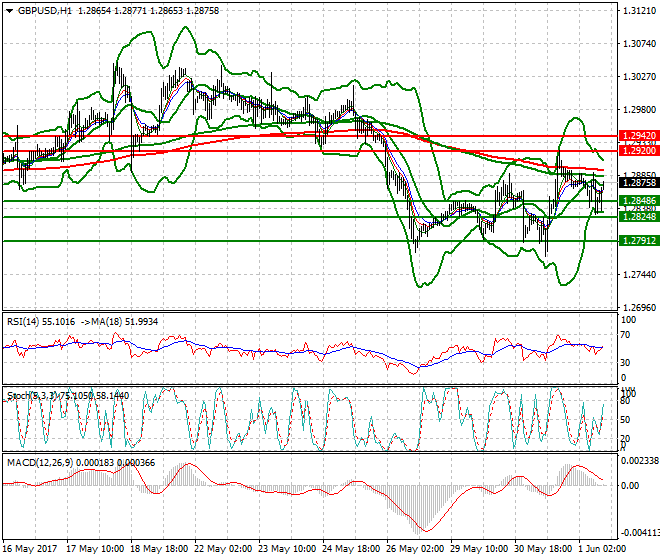
Task: Click the 1.27440 price scale value
Action: click(639, 275)
